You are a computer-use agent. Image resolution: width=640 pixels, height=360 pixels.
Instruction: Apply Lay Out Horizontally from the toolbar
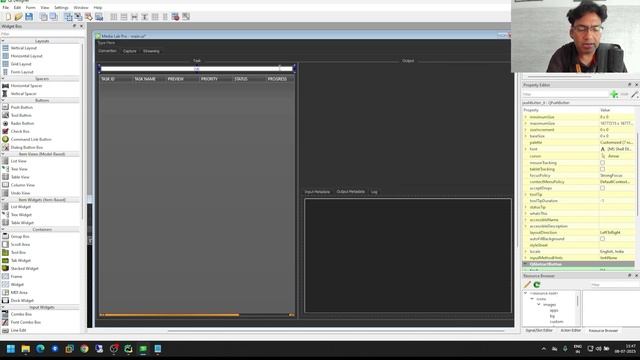point(114,17)
